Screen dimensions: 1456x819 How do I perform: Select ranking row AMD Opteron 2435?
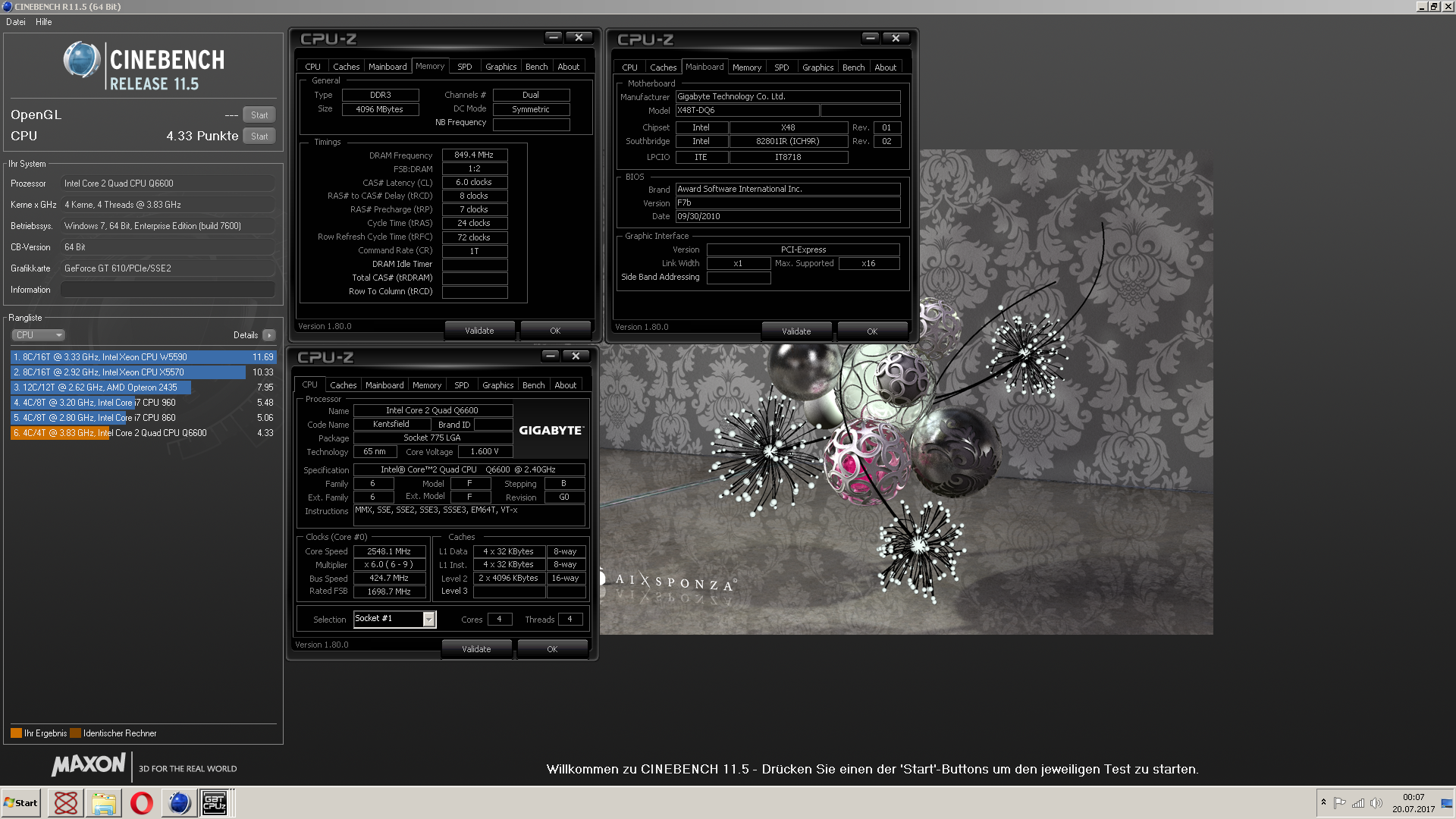(x=143, y=388)
